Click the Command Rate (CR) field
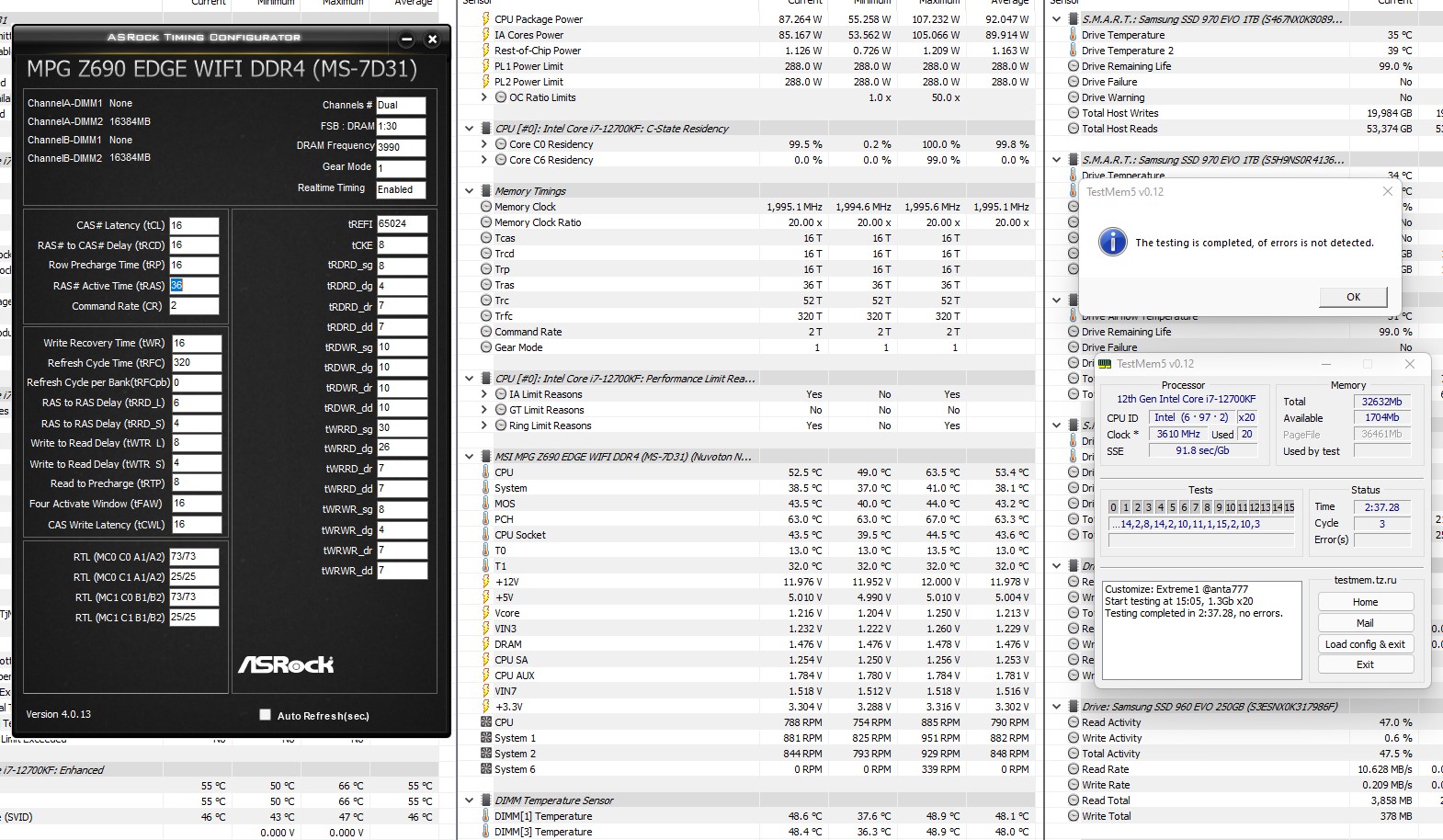The height and width of the screenshot is (840, 1443). tap(194, 306)
